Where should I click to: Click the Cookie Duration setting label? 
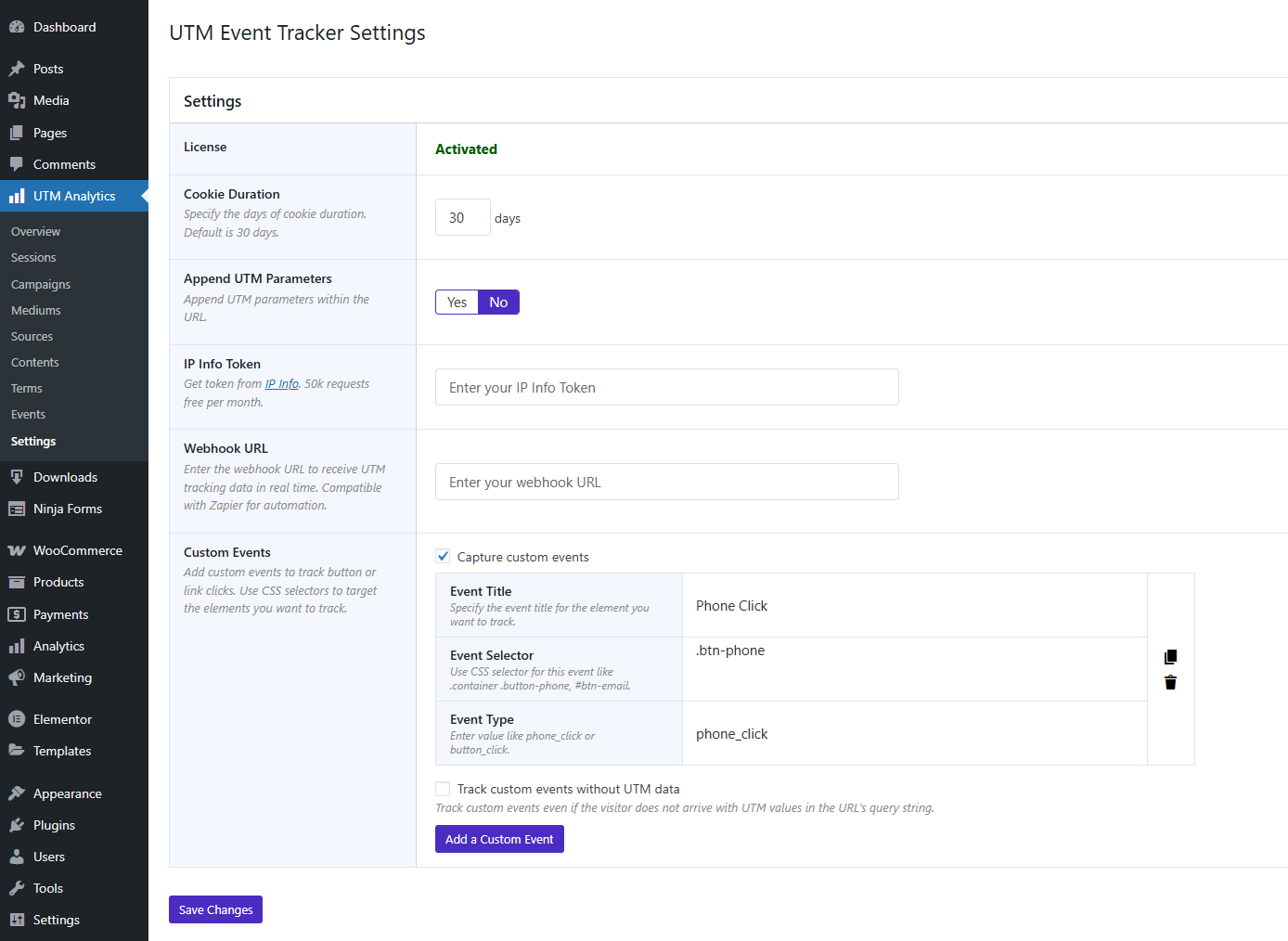tap(232, 194)
